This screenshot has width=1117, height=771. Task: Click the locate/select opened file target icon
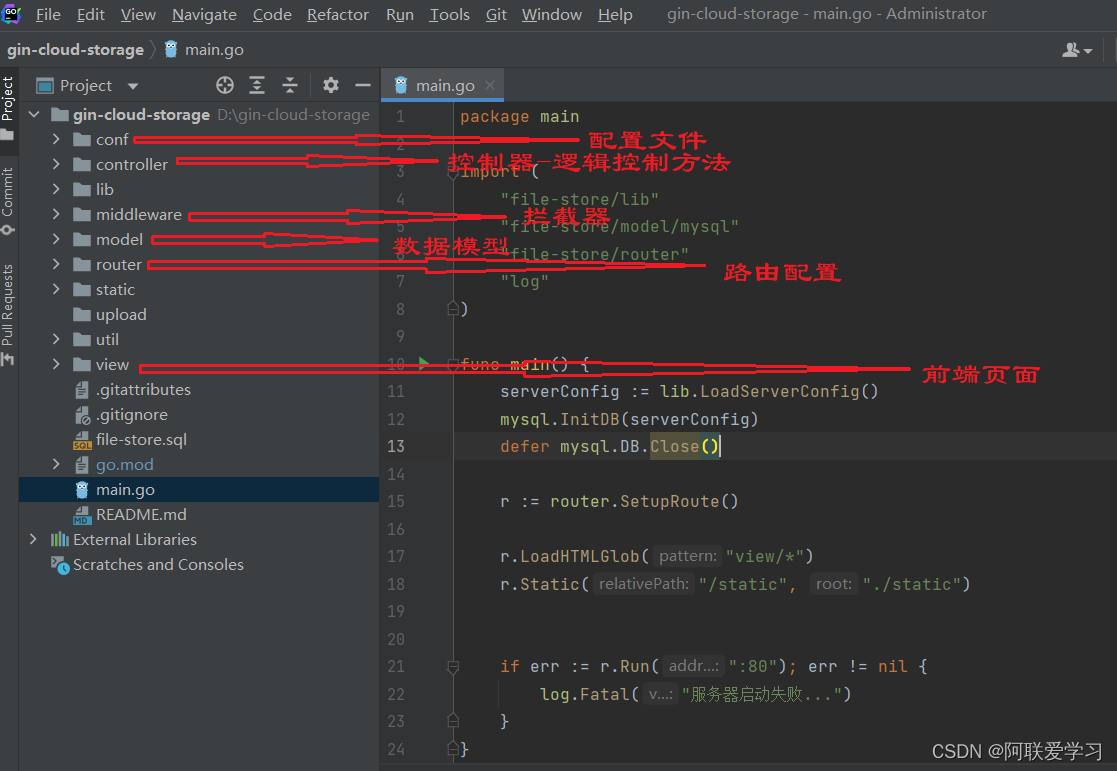click(225, 86)
